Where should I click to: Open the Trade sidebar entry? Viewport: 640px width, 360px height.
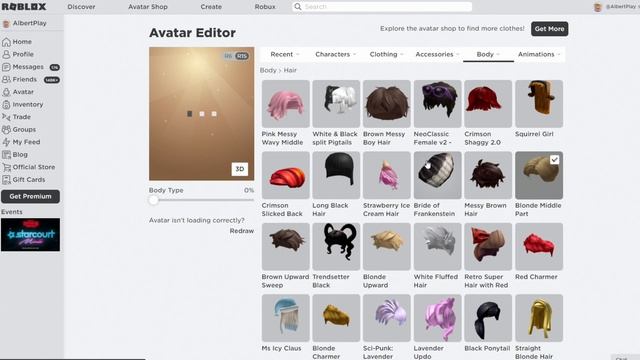[x=16, y=117]
